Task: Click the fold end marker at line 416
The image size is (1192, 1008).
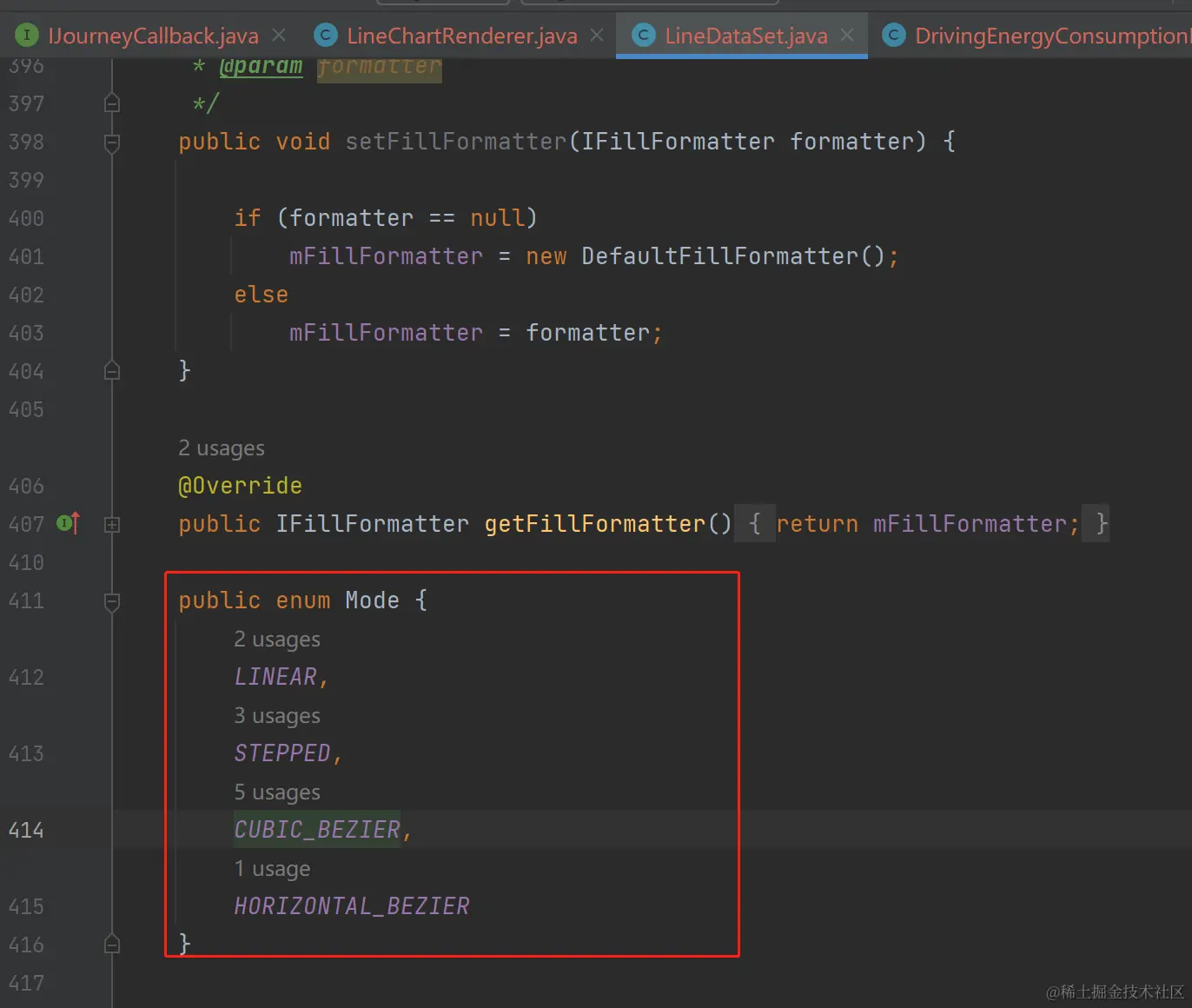Action: [112, 944]
